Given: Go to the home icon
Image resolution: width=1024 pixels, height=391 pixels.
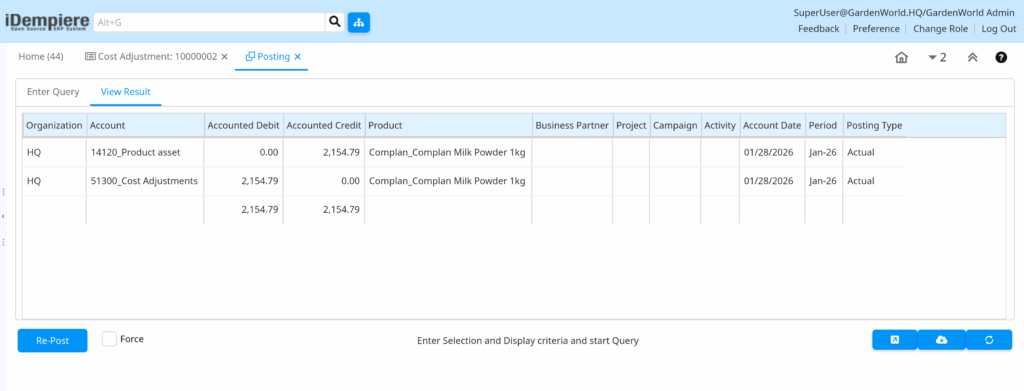Looking at the screenshot, I should [x=901, y=57].
